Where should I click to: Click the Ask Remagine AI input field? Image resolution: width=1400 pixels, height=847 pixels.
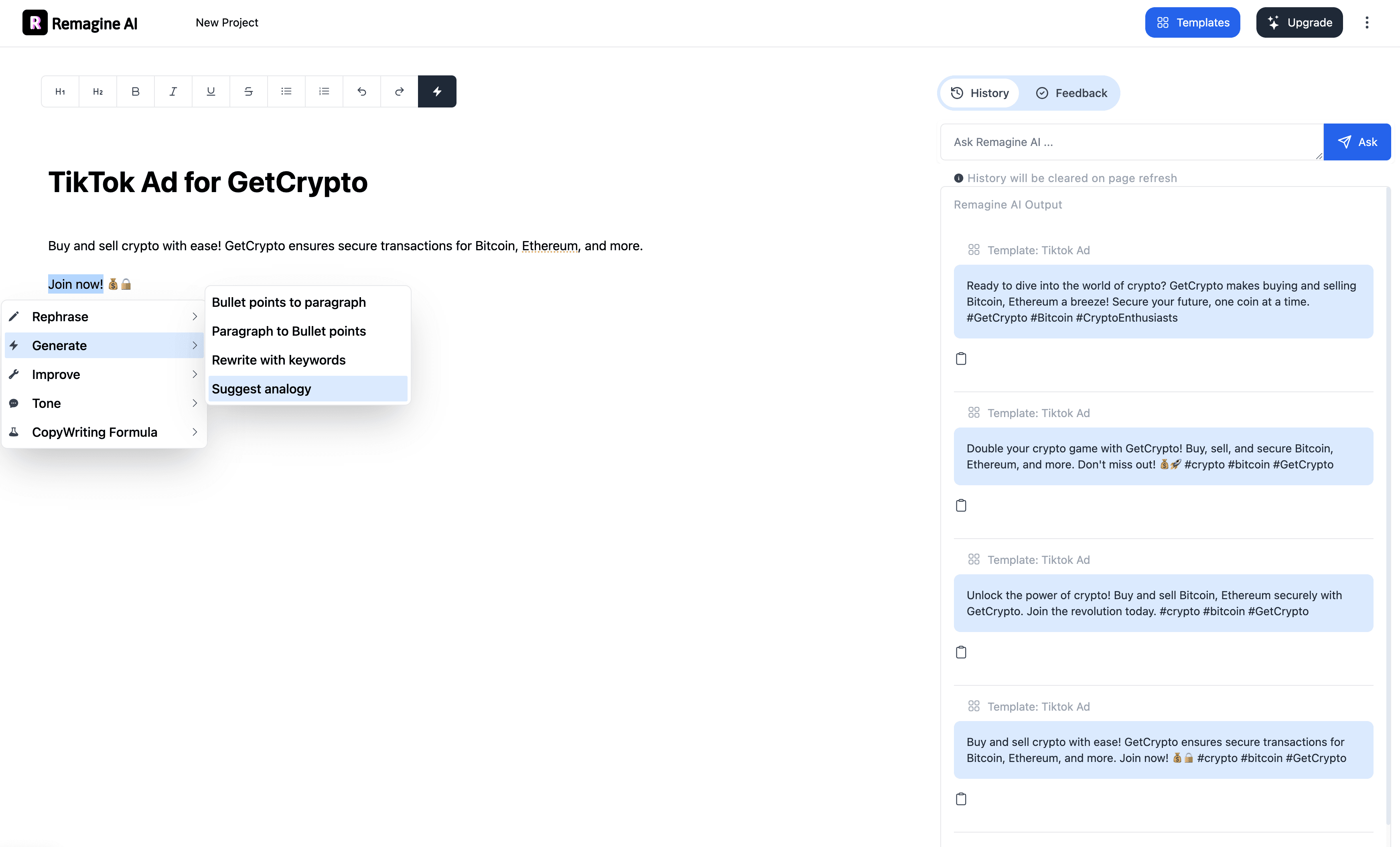[1131, 141]
